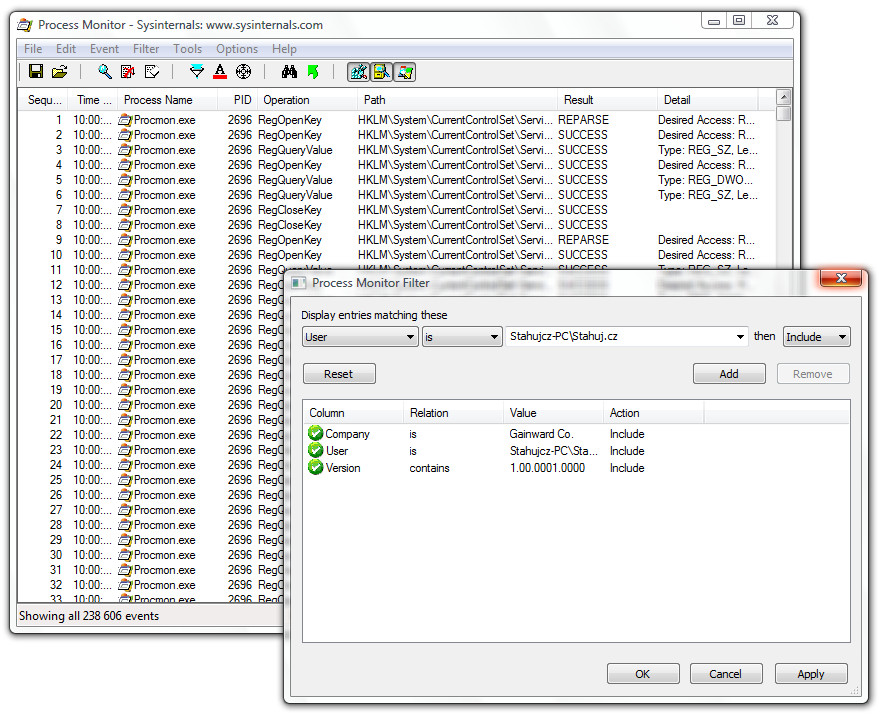Screen dimensions: 881x721
Task: Toggle Show Process and Thread Activity button
Action: [405, 72]
